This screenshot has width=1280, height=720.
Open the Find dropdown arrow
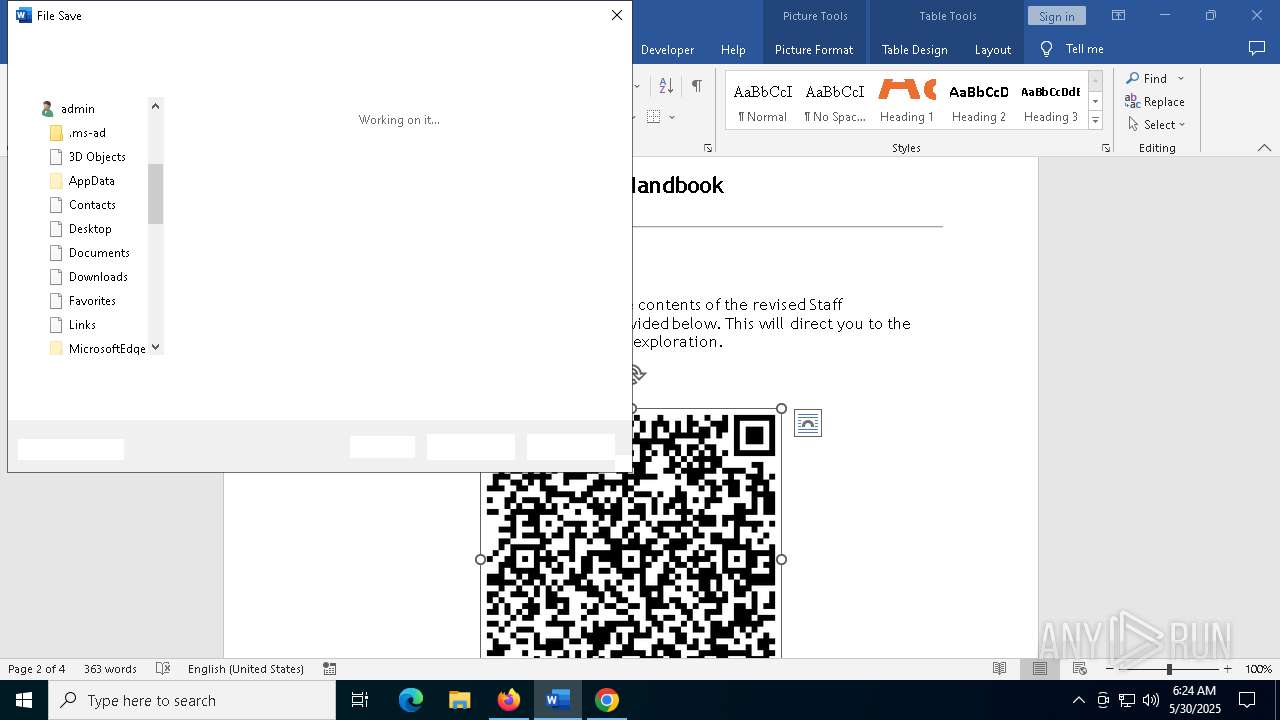point(1180,78)
